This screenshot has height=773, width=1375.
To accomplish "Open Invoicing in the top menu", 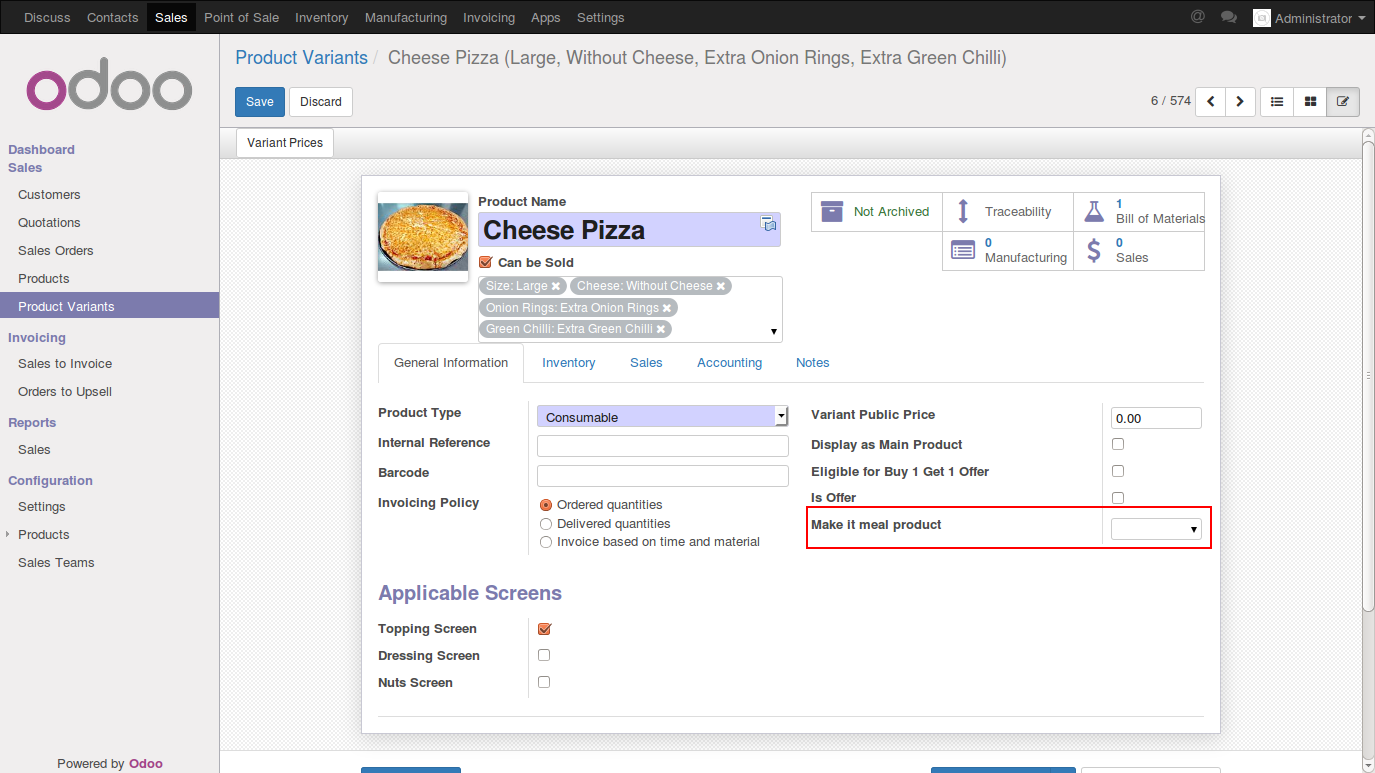I will [x=489, y=17].
